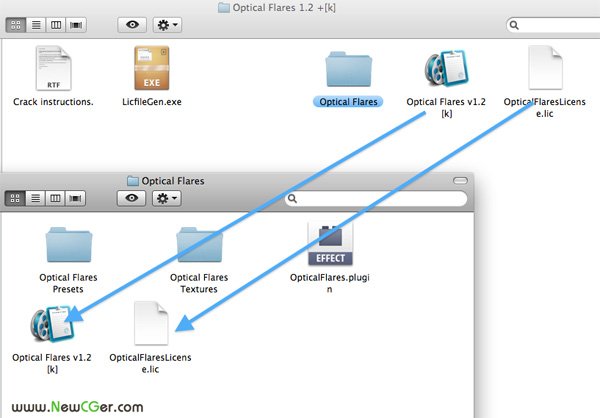Switch back window to list view
The width and height of the screenshot is (600, 418).
[x=36, y=25]
